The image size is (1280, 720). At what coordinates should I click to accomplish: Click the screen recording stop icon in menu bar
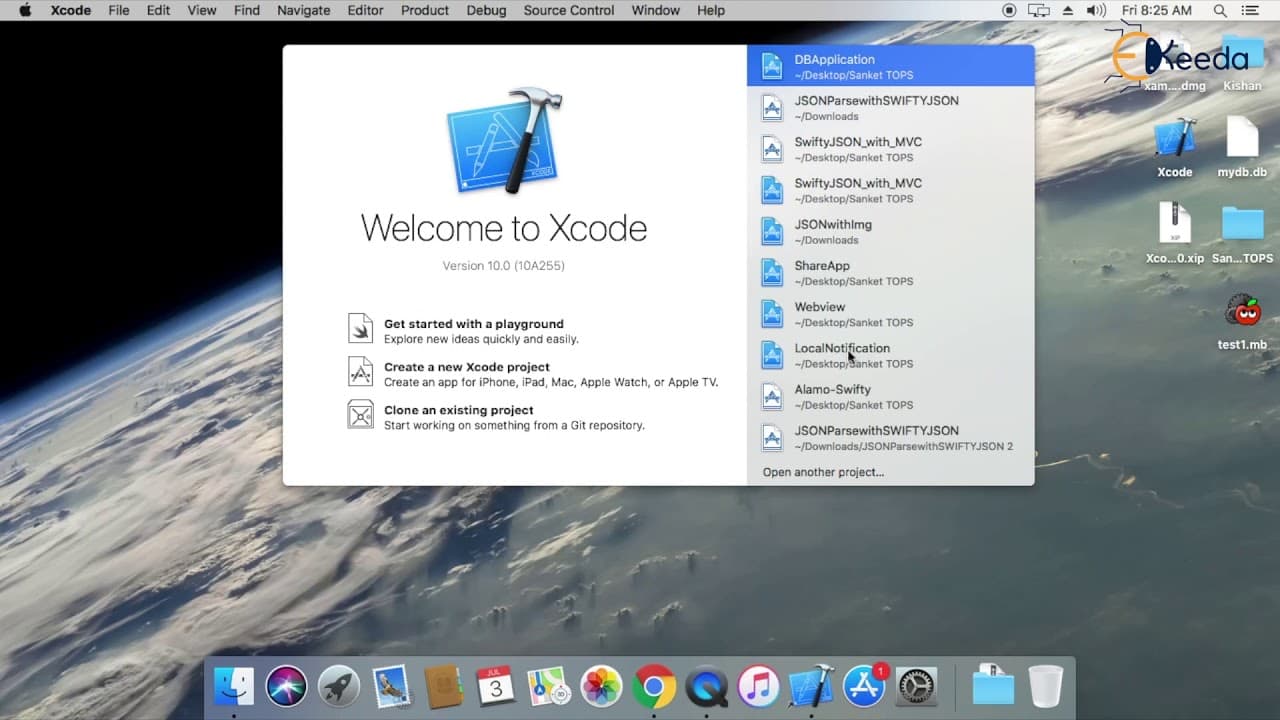1009,10
